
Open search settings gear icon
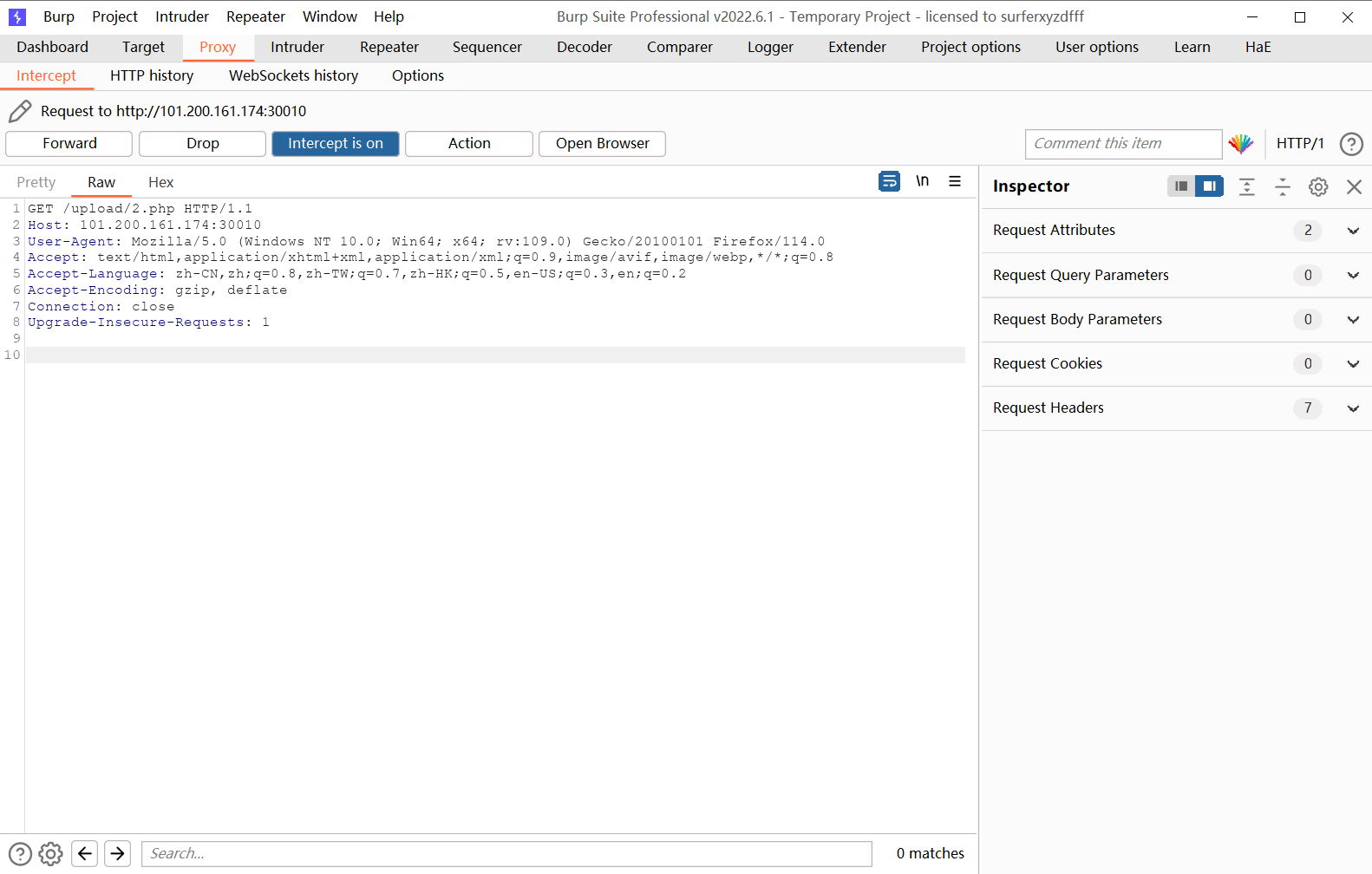coord(51,854)
